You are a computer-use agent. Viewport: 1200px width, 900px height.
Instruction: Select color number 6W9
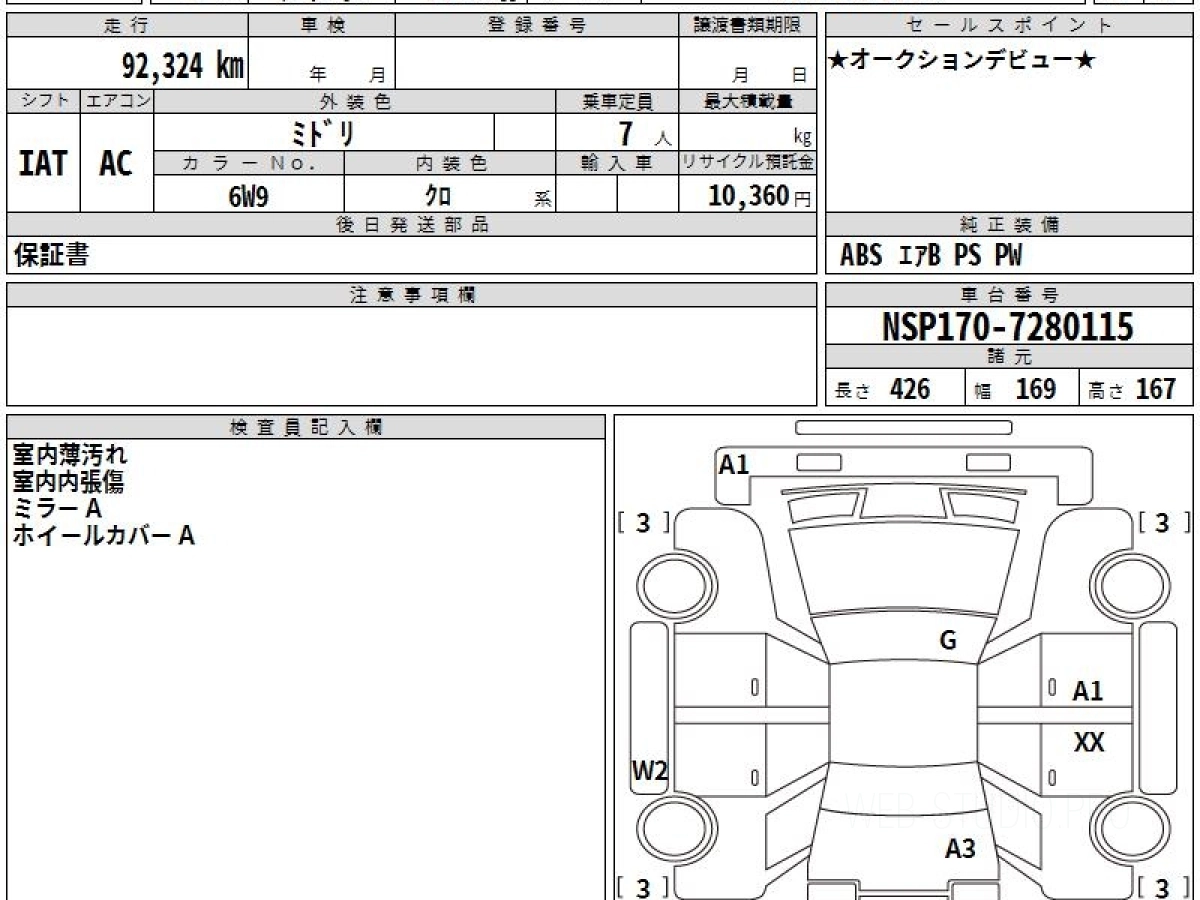(248, 196)
